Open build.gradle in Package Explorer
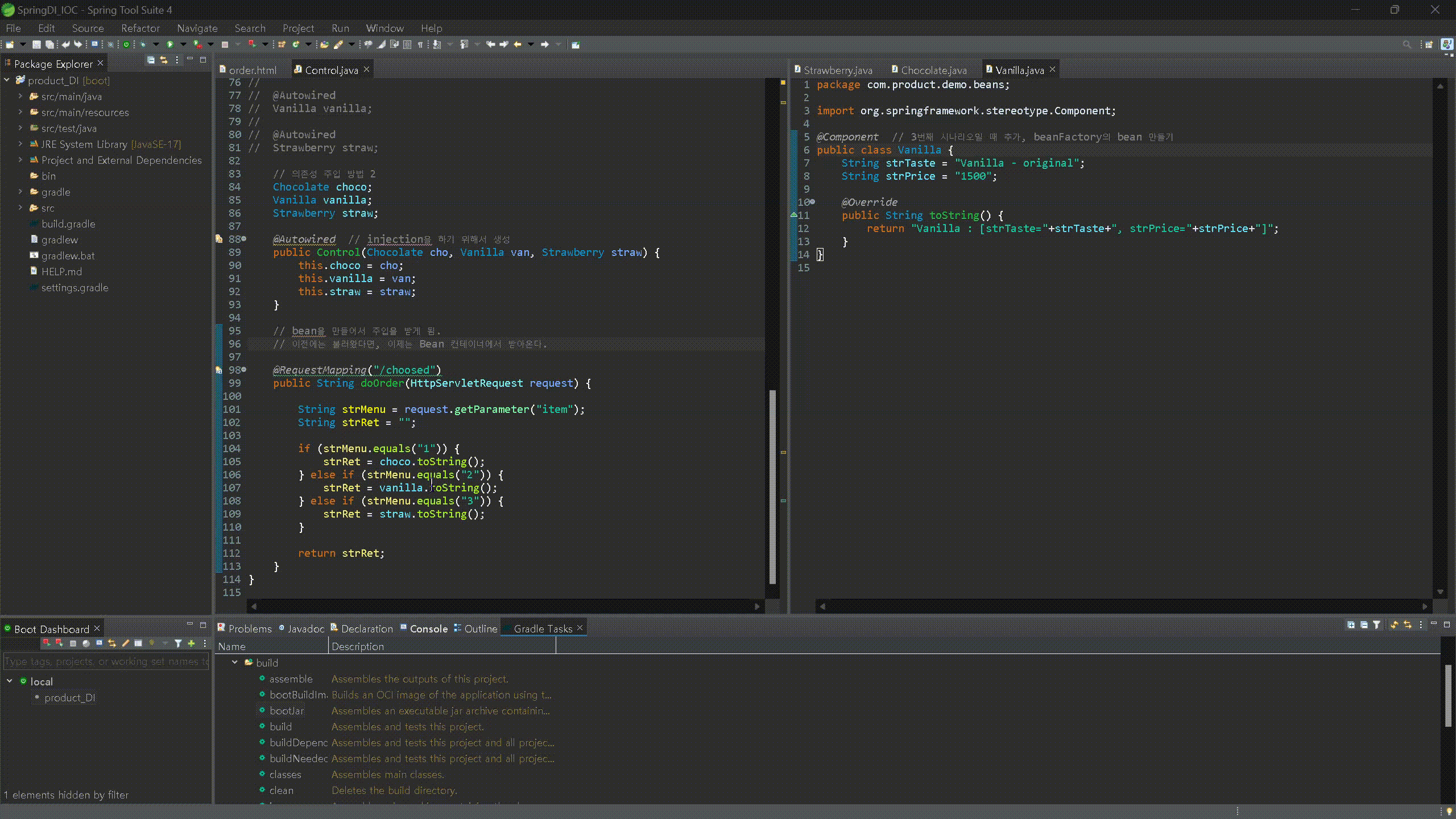Screen dimensions: 1456x819 (68, 224)
